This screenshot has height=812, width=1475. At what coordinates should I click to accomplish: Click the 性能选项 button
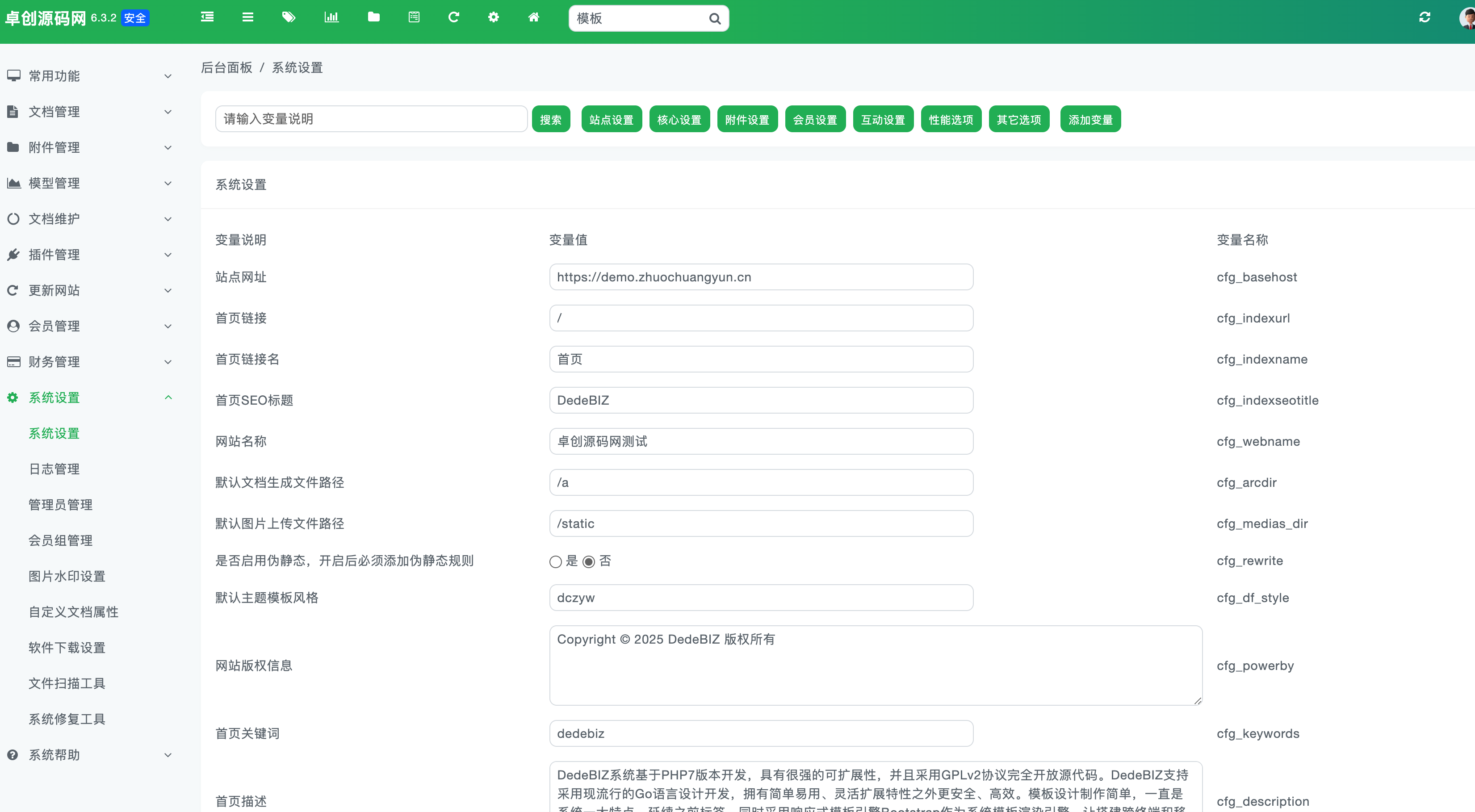click(951, 119)
